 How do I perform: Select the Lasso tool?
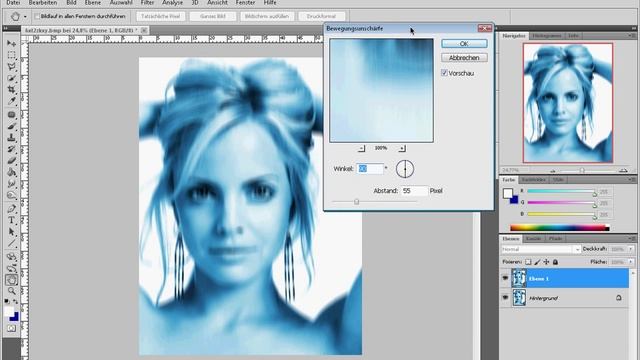(x=11, y=67)
